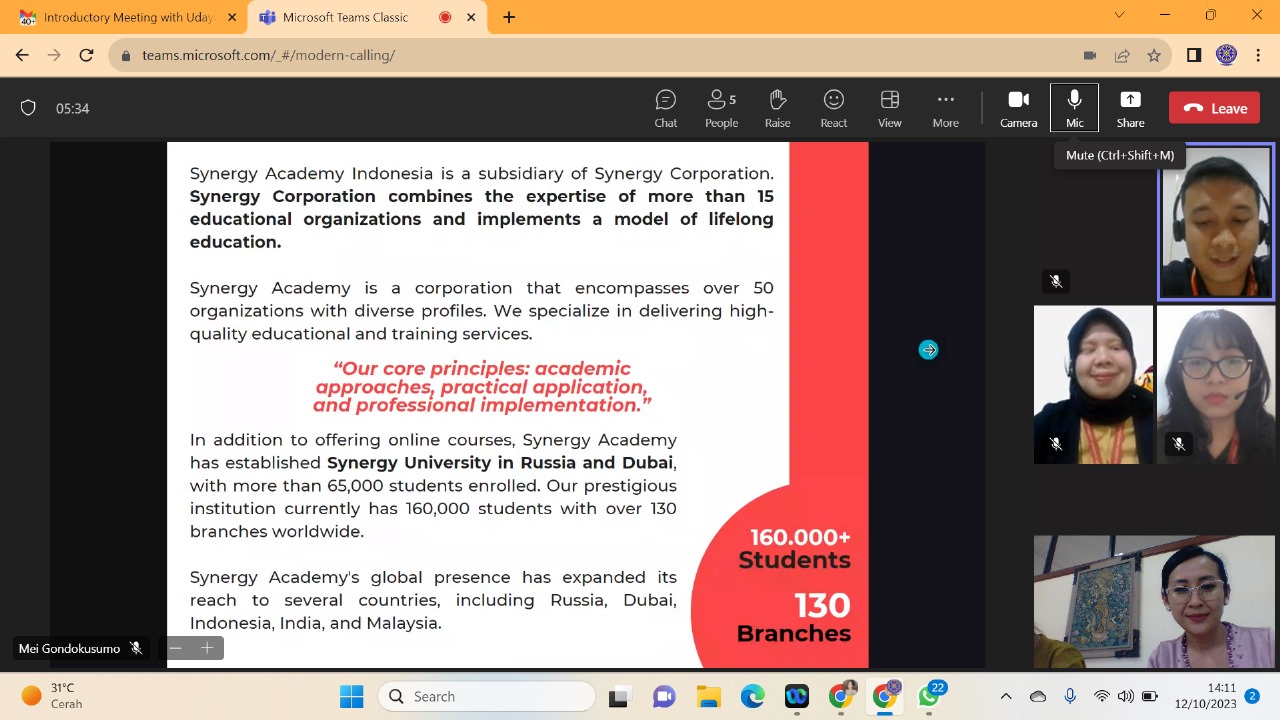1280x720 pixels.
Task: Click the taskbar Search box
Action: (x=487, y=696)
